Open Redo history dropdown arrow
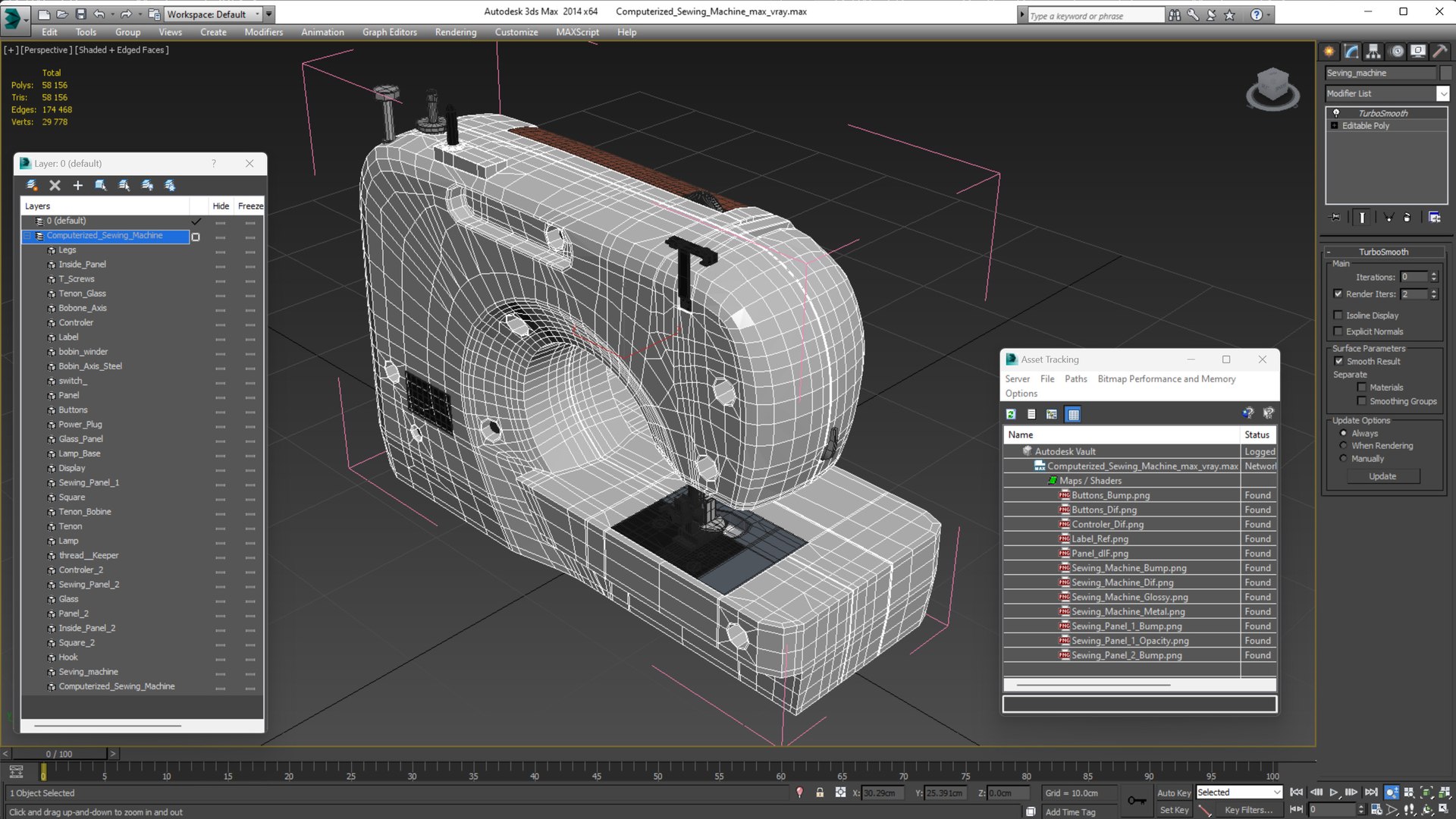 (140, 14)
